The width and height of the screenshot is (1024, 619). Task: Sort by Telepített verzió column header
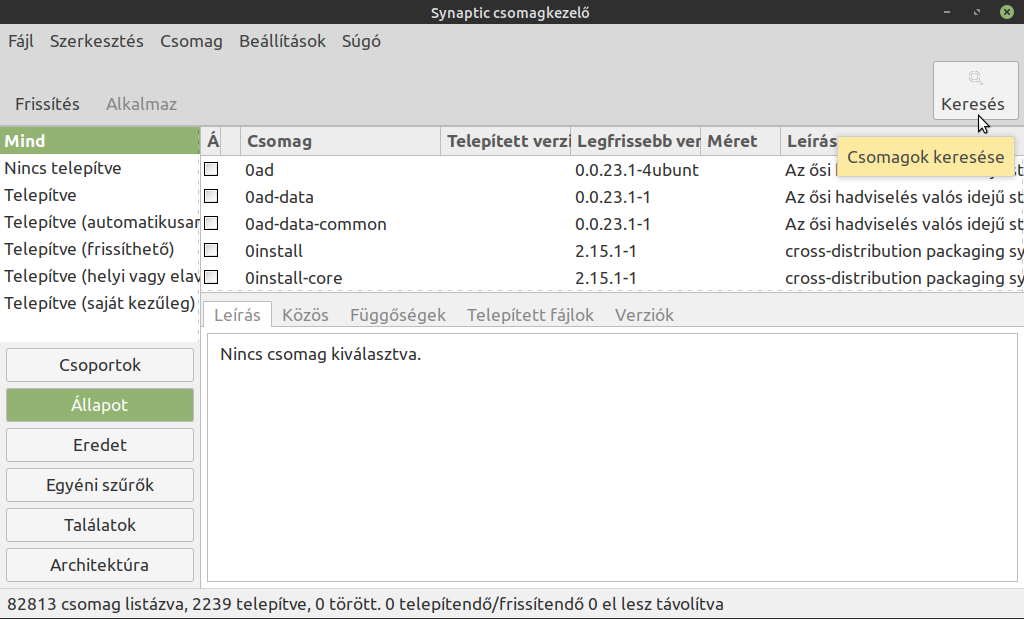click(505, 141)
